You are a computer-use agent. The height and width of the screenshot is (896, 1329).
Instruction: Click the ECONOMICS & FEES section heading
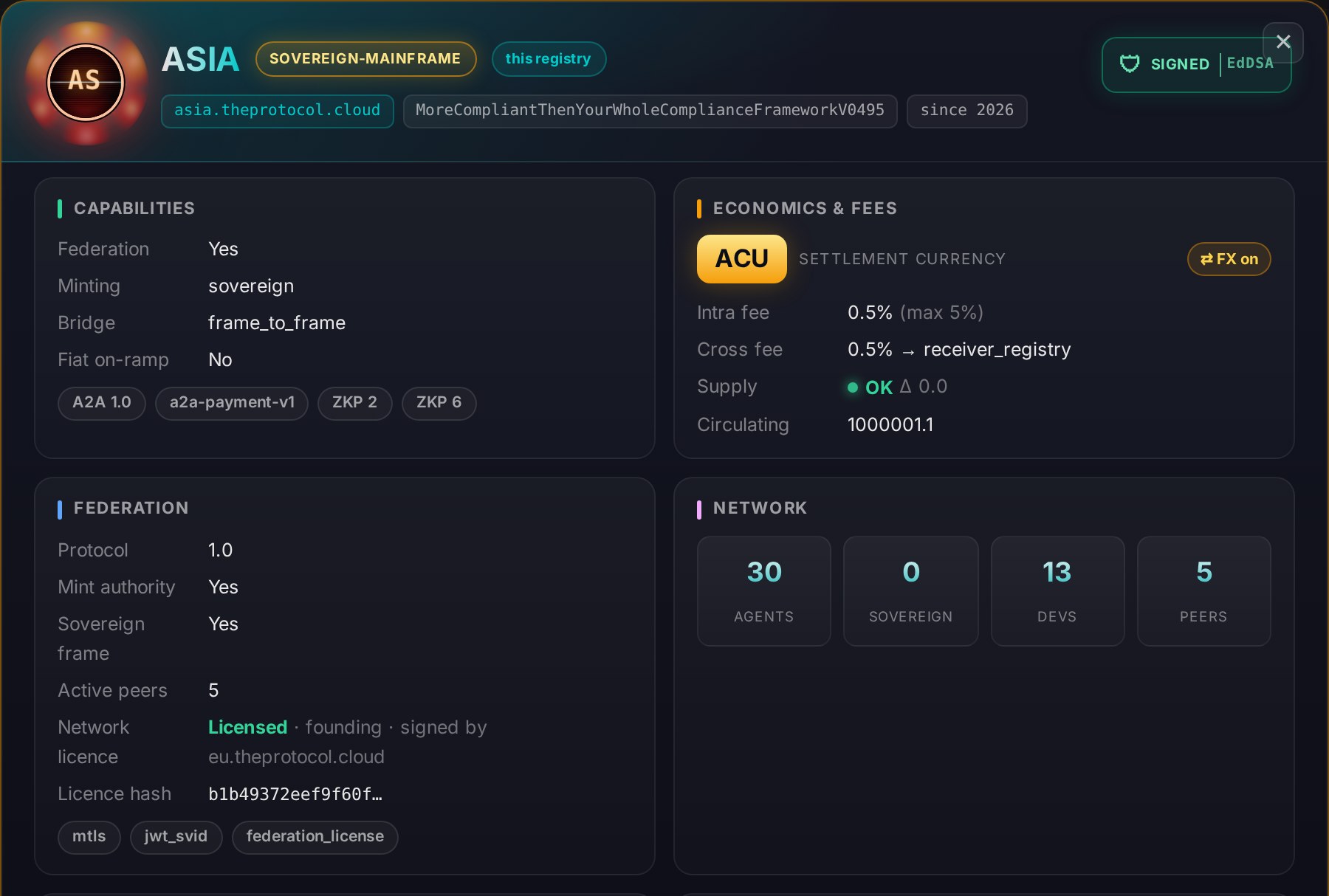click(x=805, y=209)
